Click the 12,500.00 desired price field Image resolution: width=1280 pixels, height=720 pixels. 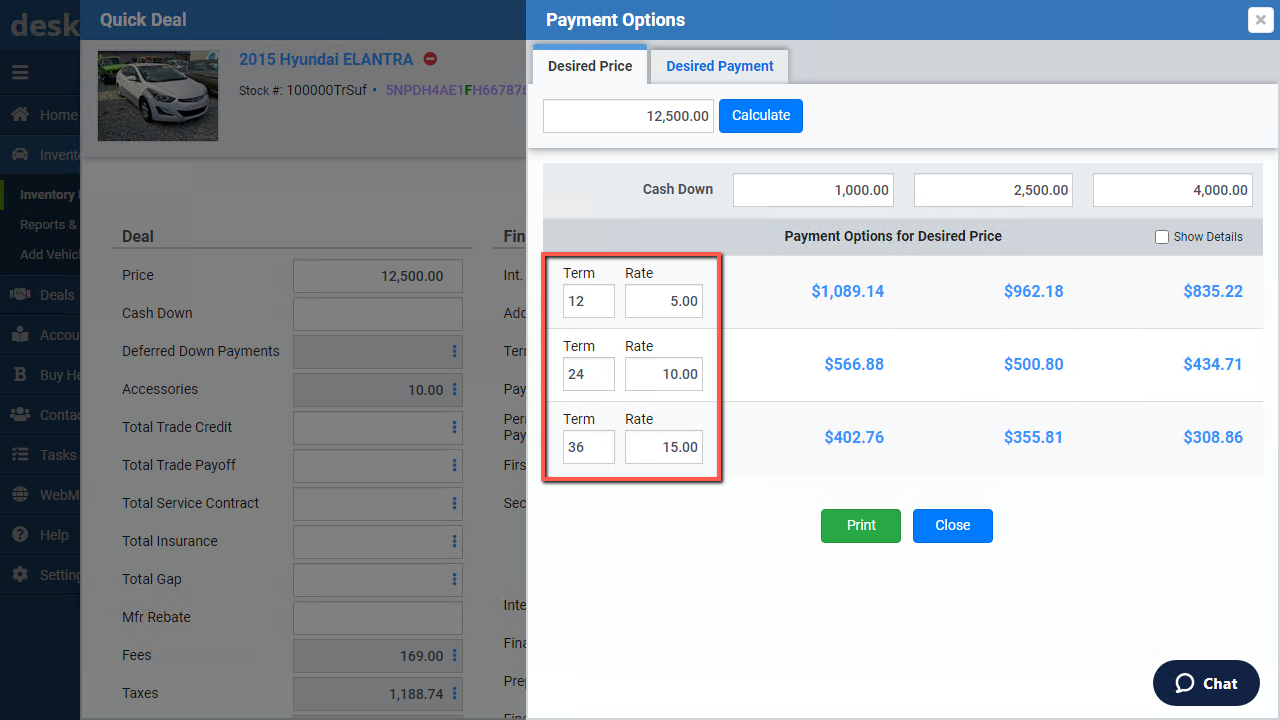tap(628, 116)
